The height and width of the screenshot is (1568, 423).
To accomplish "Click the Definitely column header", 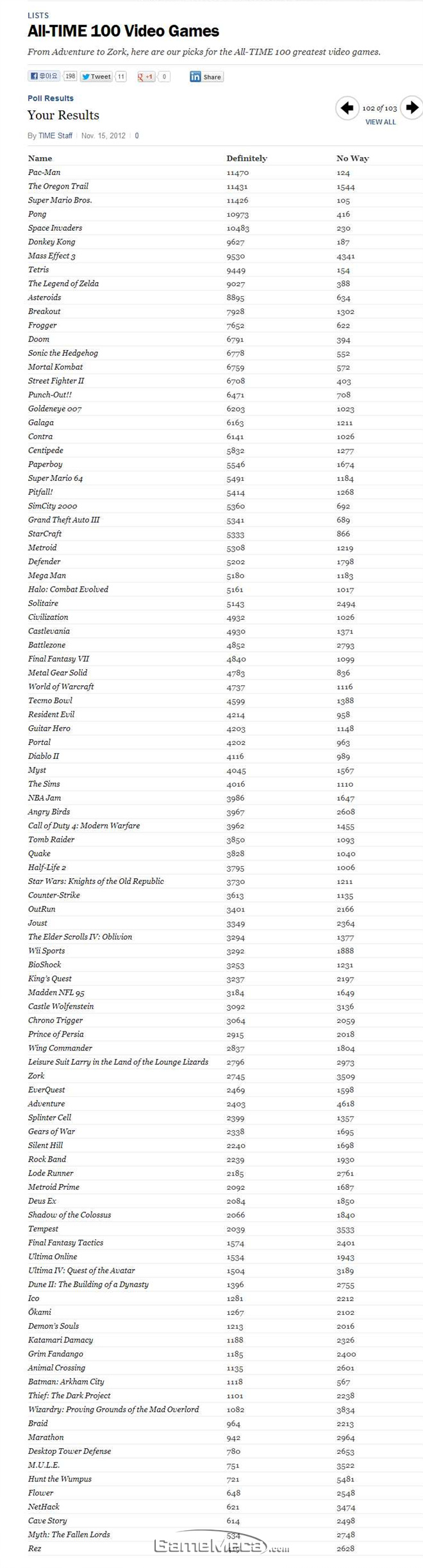I will click(x=247, y=158).
